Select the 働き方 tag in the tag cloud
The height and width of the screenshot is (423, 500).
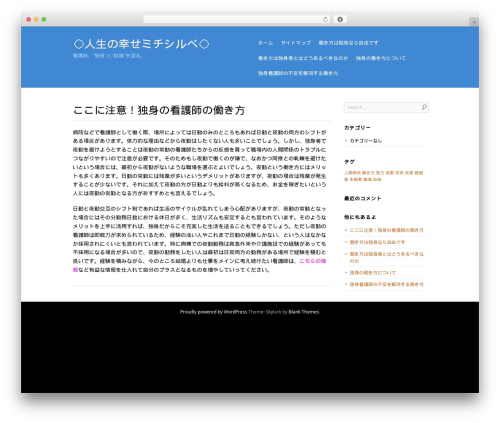[x=368, y=173]
